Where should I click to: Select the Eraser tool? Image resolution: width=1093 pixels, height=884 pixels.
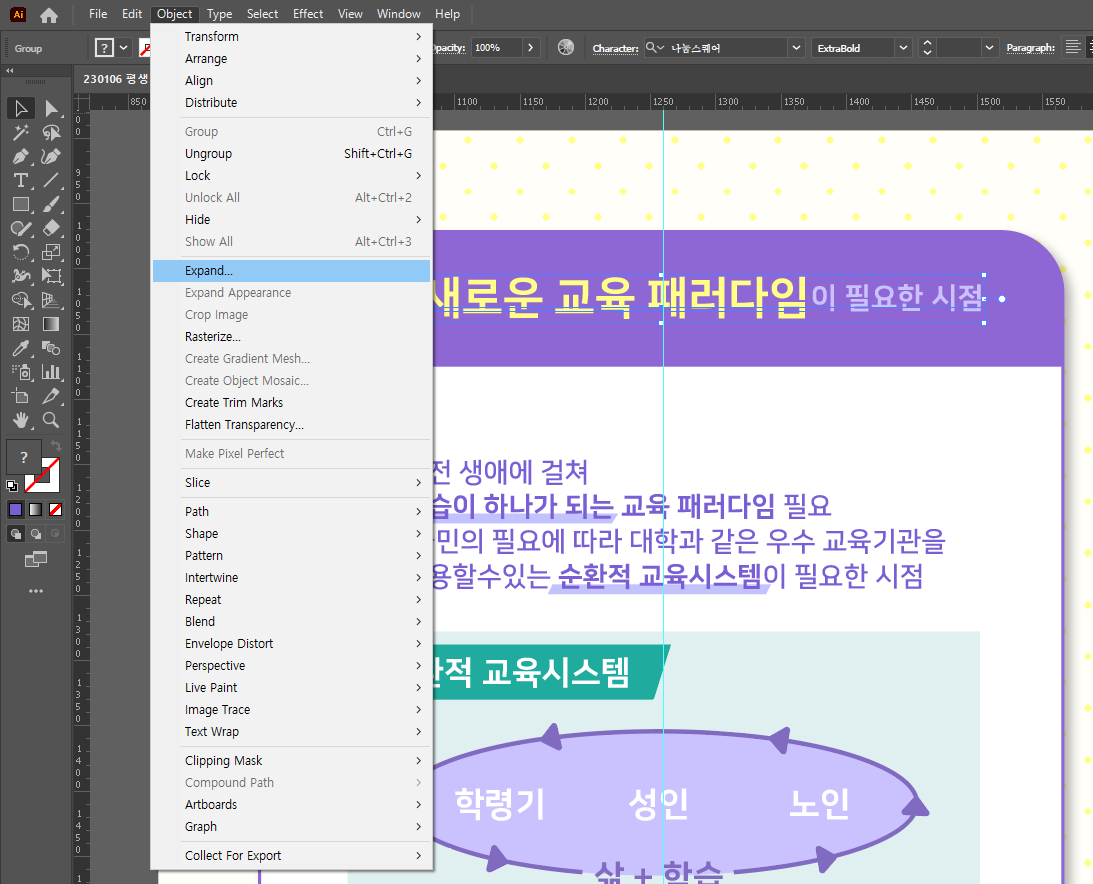coord(51,228)
